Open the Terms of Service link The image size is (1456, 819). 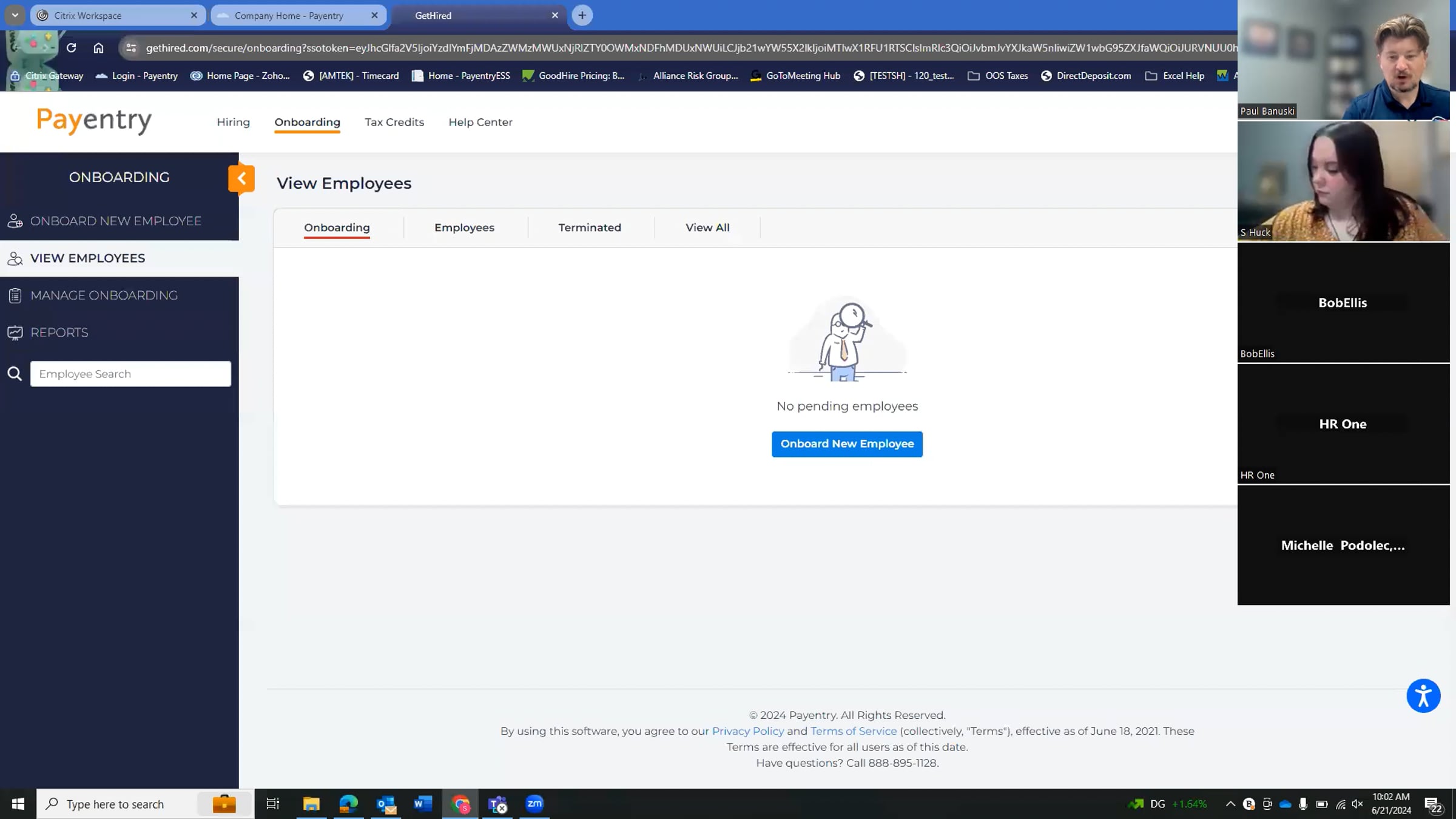coord(853,731)
